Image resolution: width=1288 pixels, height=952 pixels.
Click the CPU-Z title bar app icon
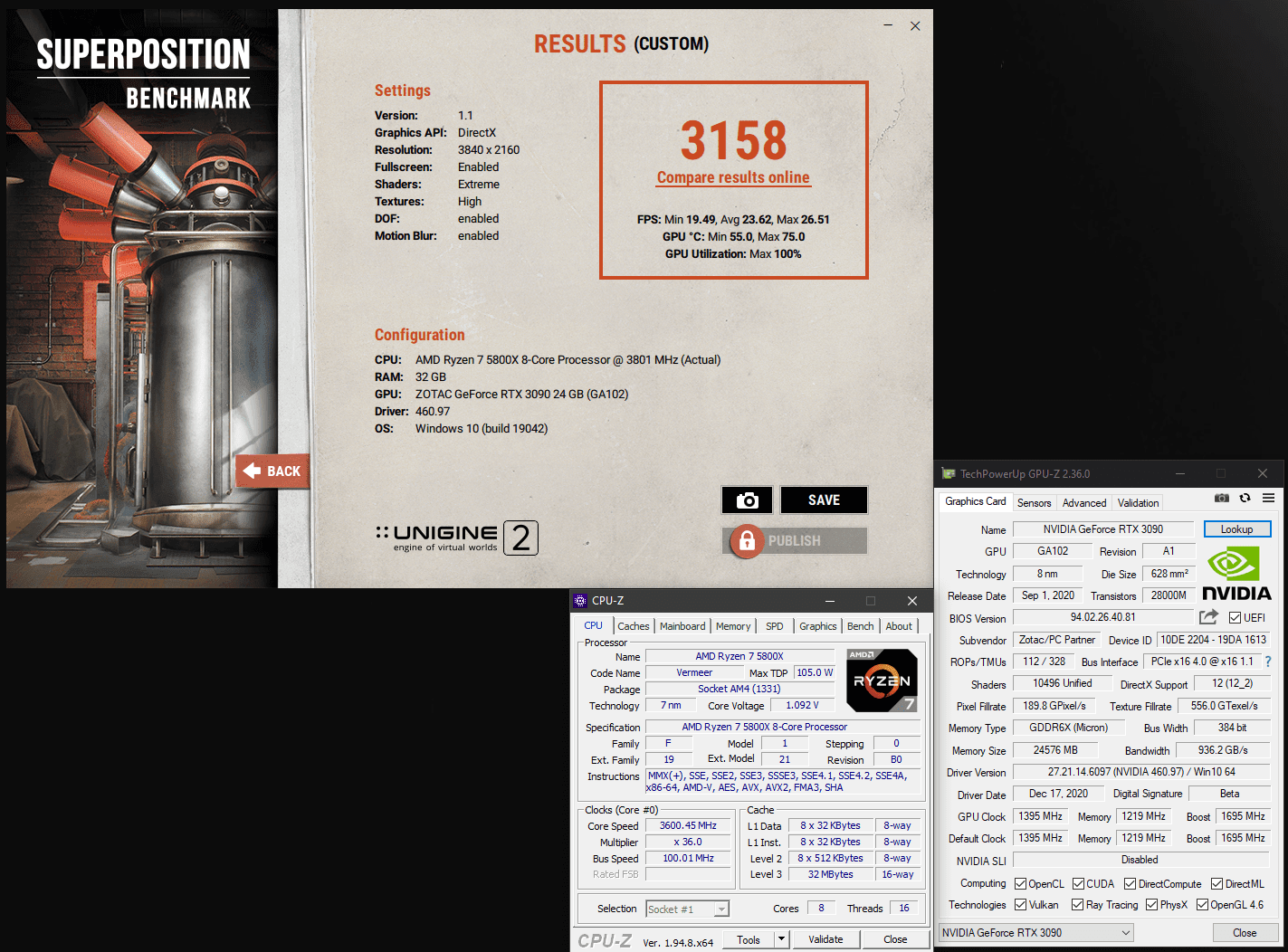tap(581, 601)
